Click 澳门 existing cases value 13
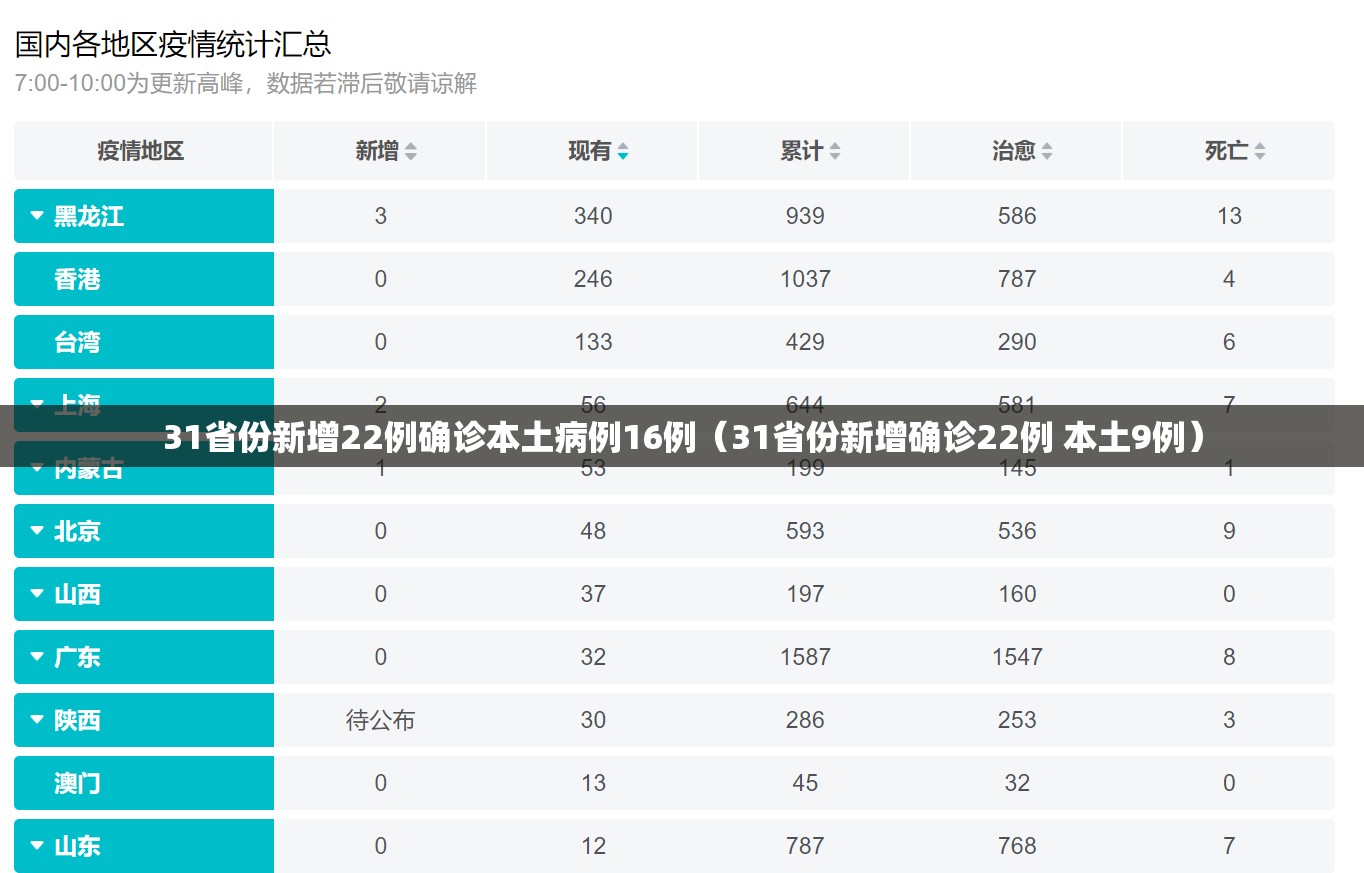Screen dimensions: 1364x873 593,783
